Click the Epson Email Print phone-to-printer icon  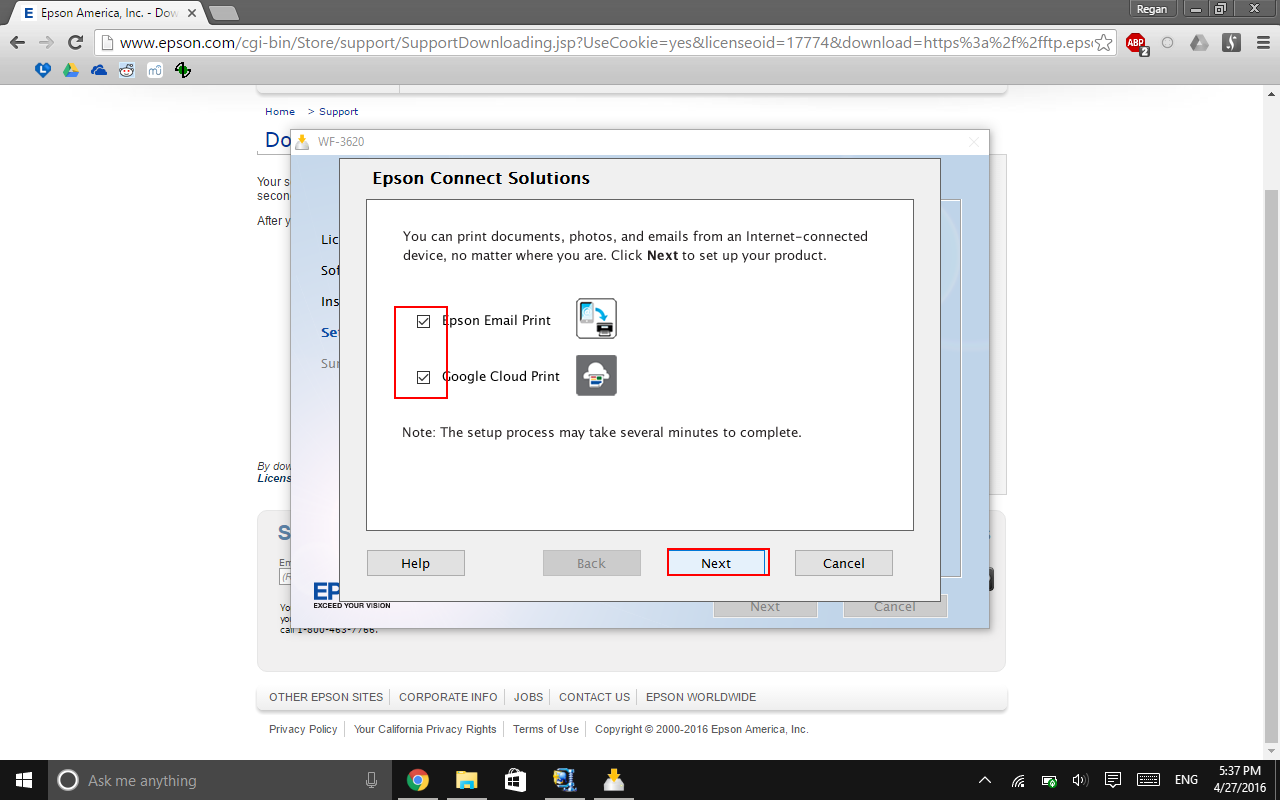(596, 318)
